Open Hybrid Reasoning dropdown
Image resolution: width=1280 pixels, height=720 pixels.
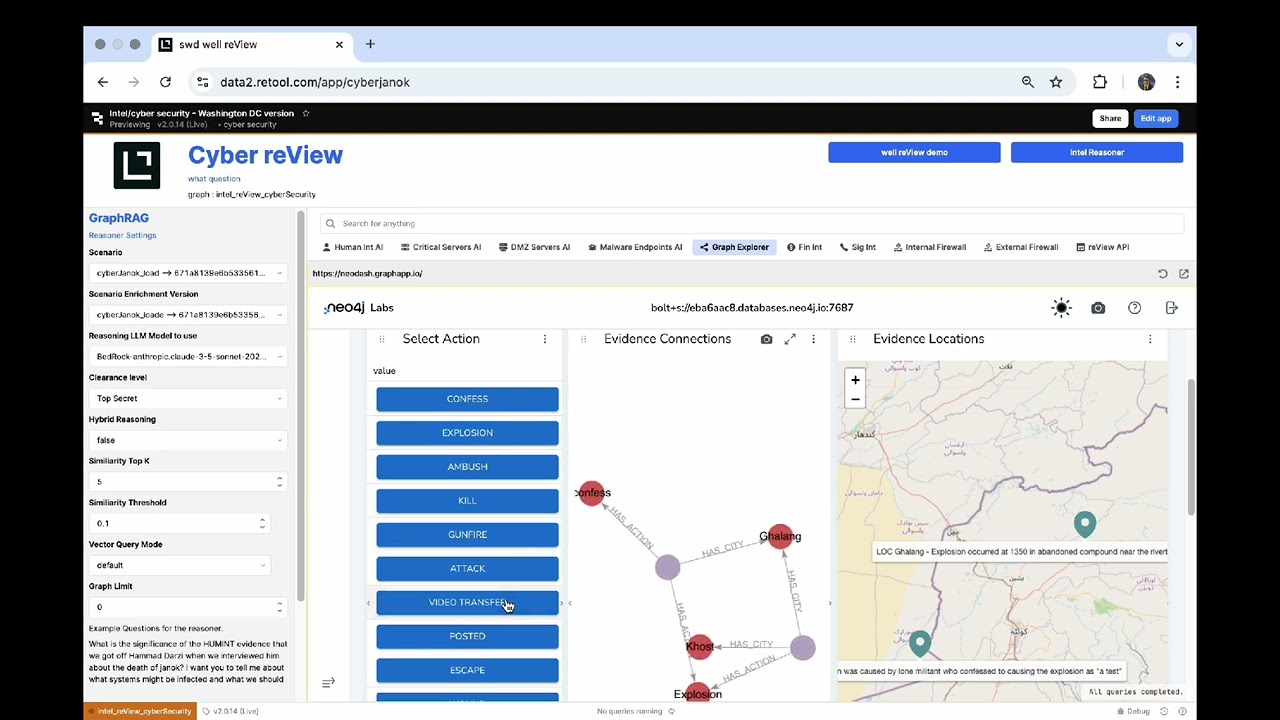tap(188, 440)
